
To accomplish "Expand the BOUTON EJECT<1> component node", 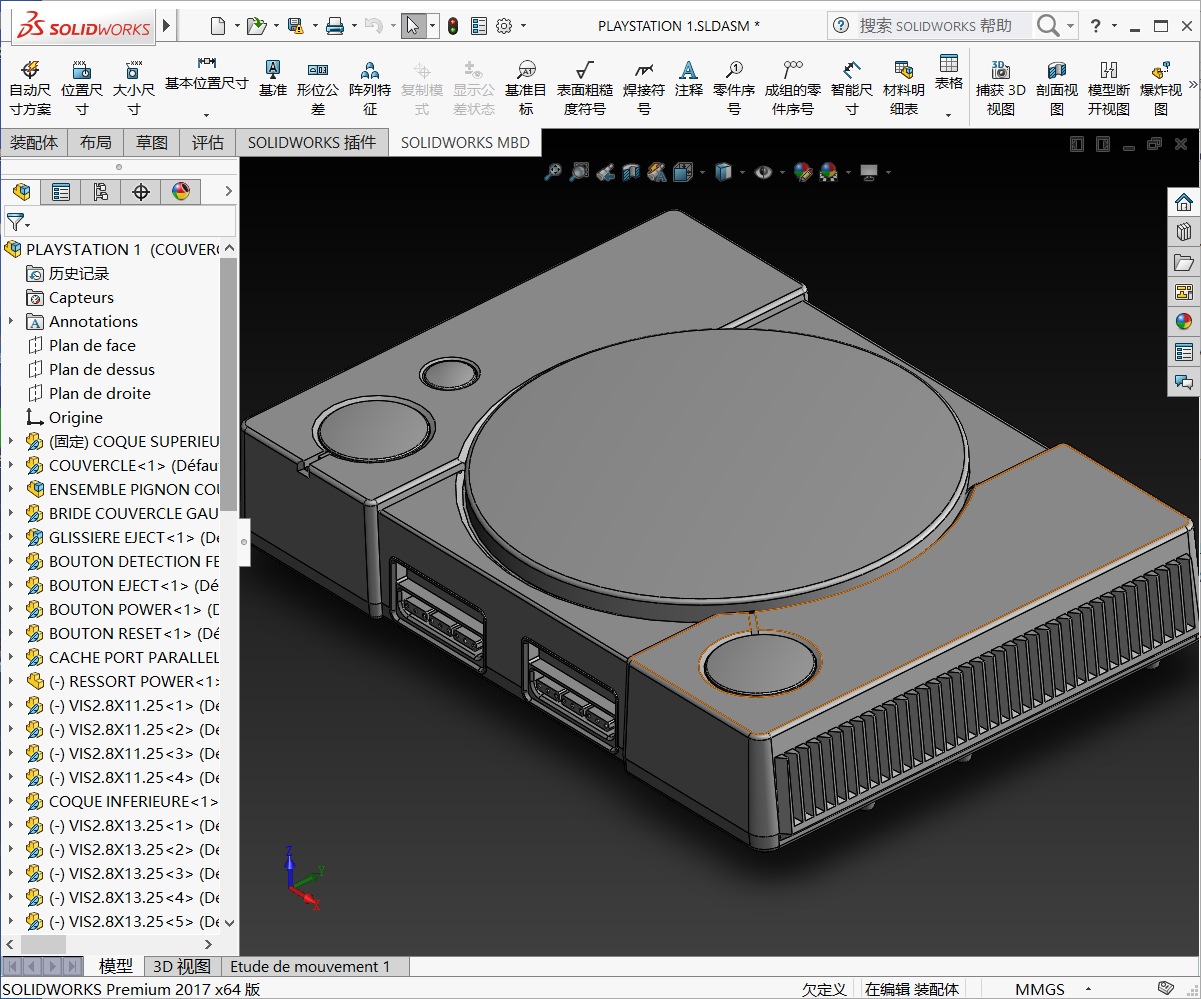I will 11,585.
